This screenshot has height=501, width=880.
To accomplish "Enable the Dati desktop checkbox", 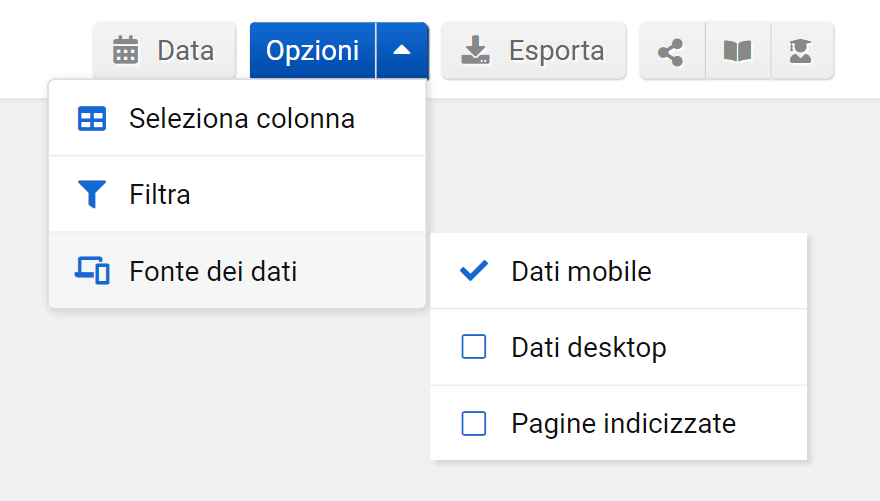I will pyautogui.click(x=474, y=347).
